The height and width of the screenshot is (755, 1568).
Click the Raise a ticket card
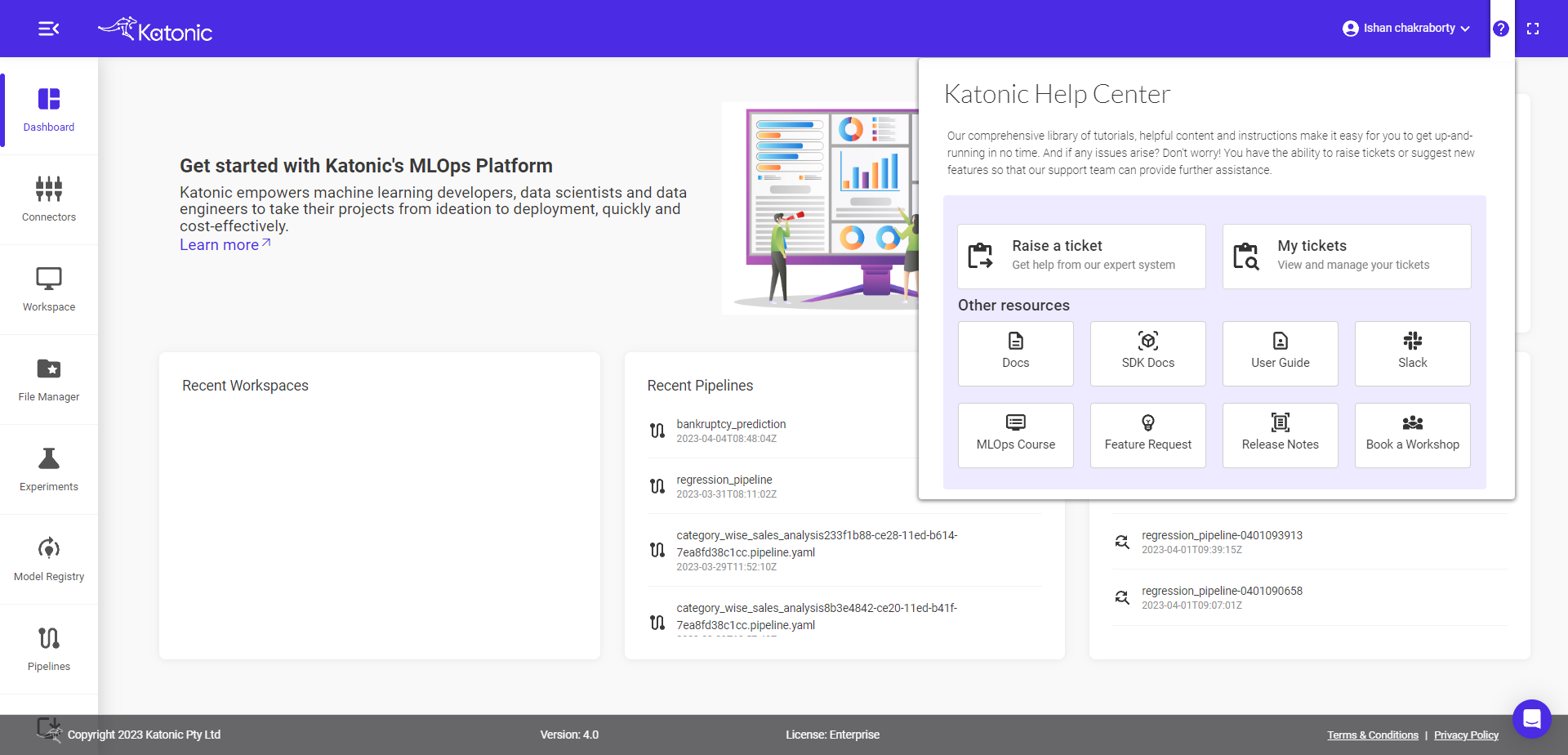point(1081,257)
